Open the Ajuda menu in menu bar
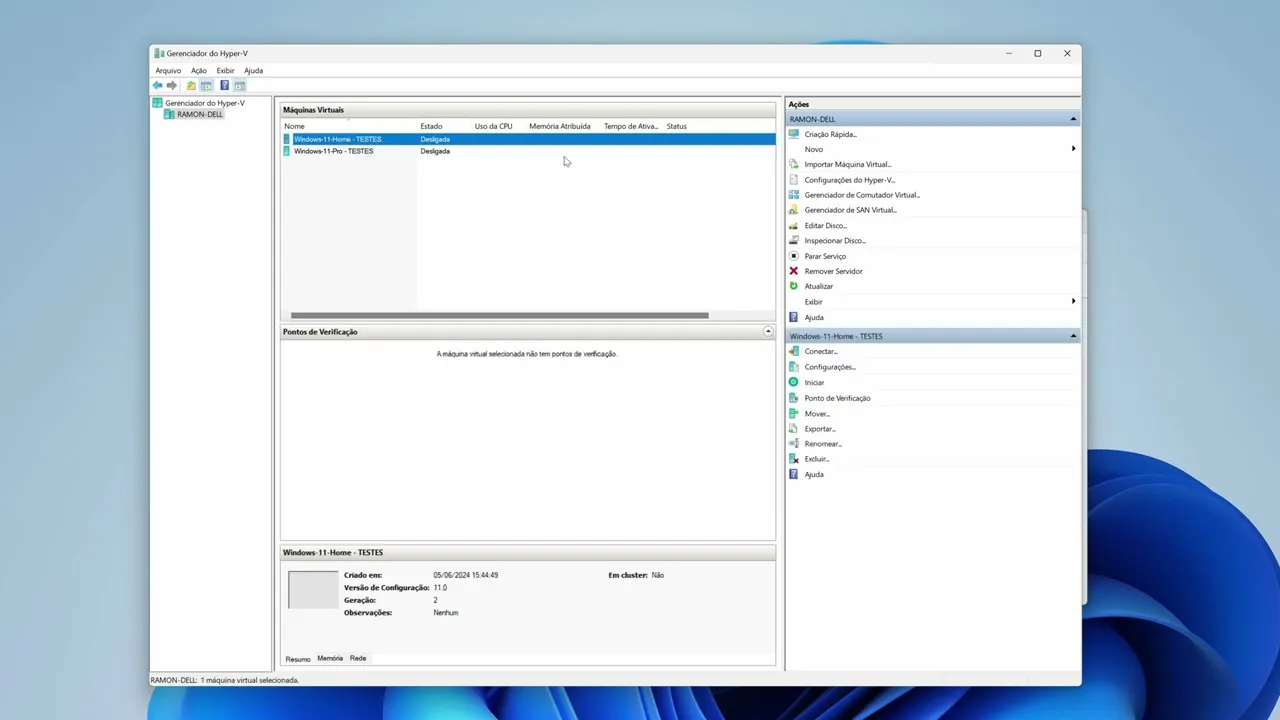The height and width of the screenshot is (720, 1280). (x=254, y=71)
